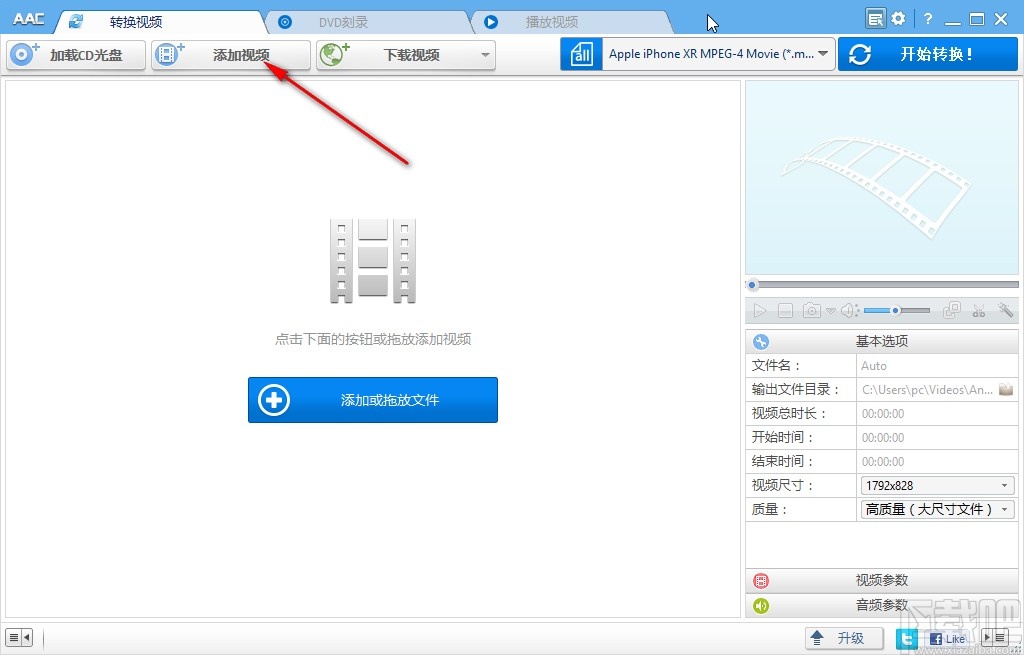This screenshot has height=655, width=1024.
Task: Share via the Twitter icon at bottom
Action: point(906,637)
